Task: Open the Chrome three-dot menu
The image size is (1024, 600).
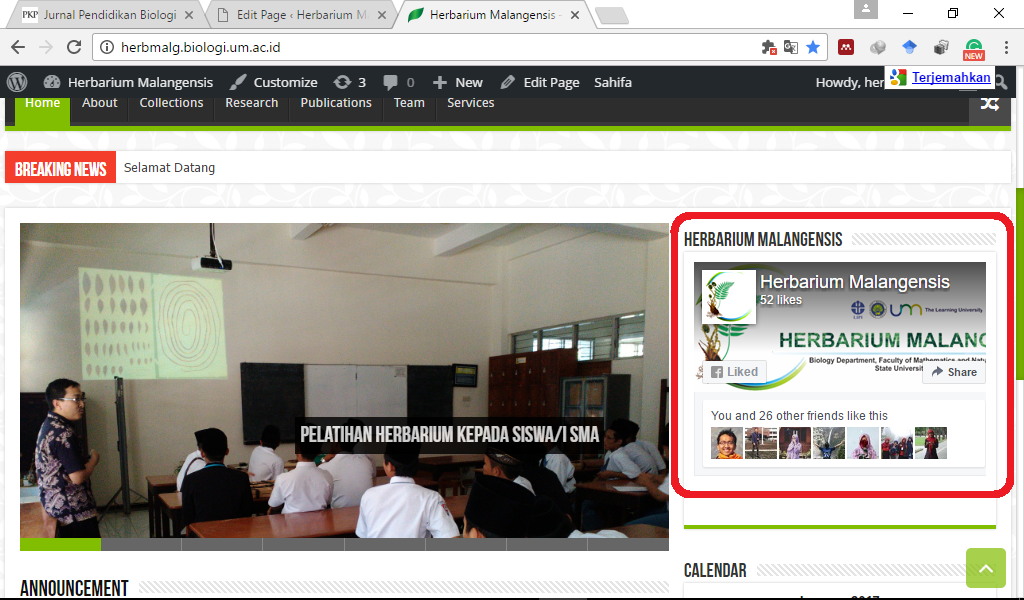Action: [x=1005, y=47]
